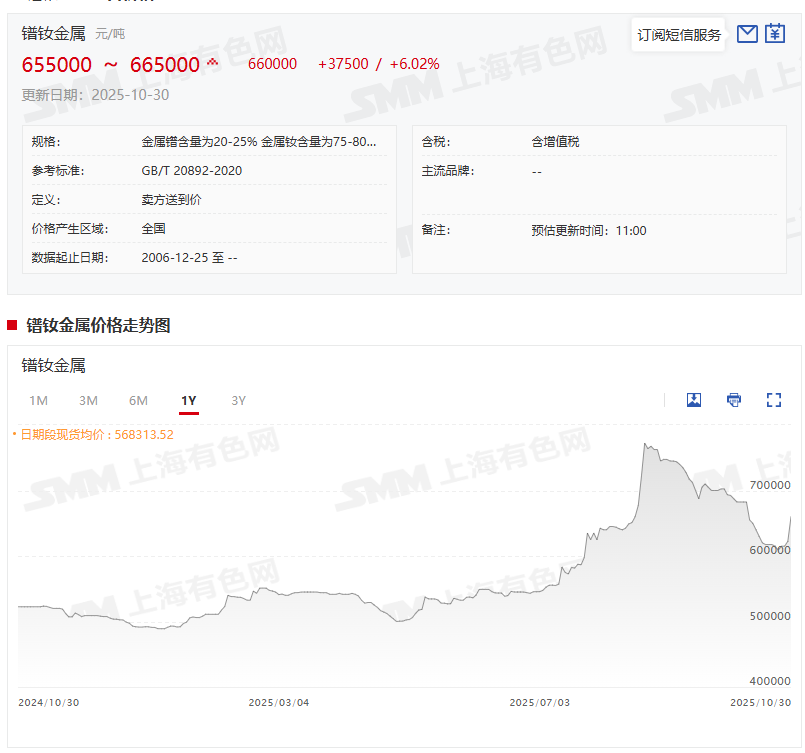Click the 2025/07/03 date axis label
The width and height of the screenshot is (805, 753).
[540, 702]
